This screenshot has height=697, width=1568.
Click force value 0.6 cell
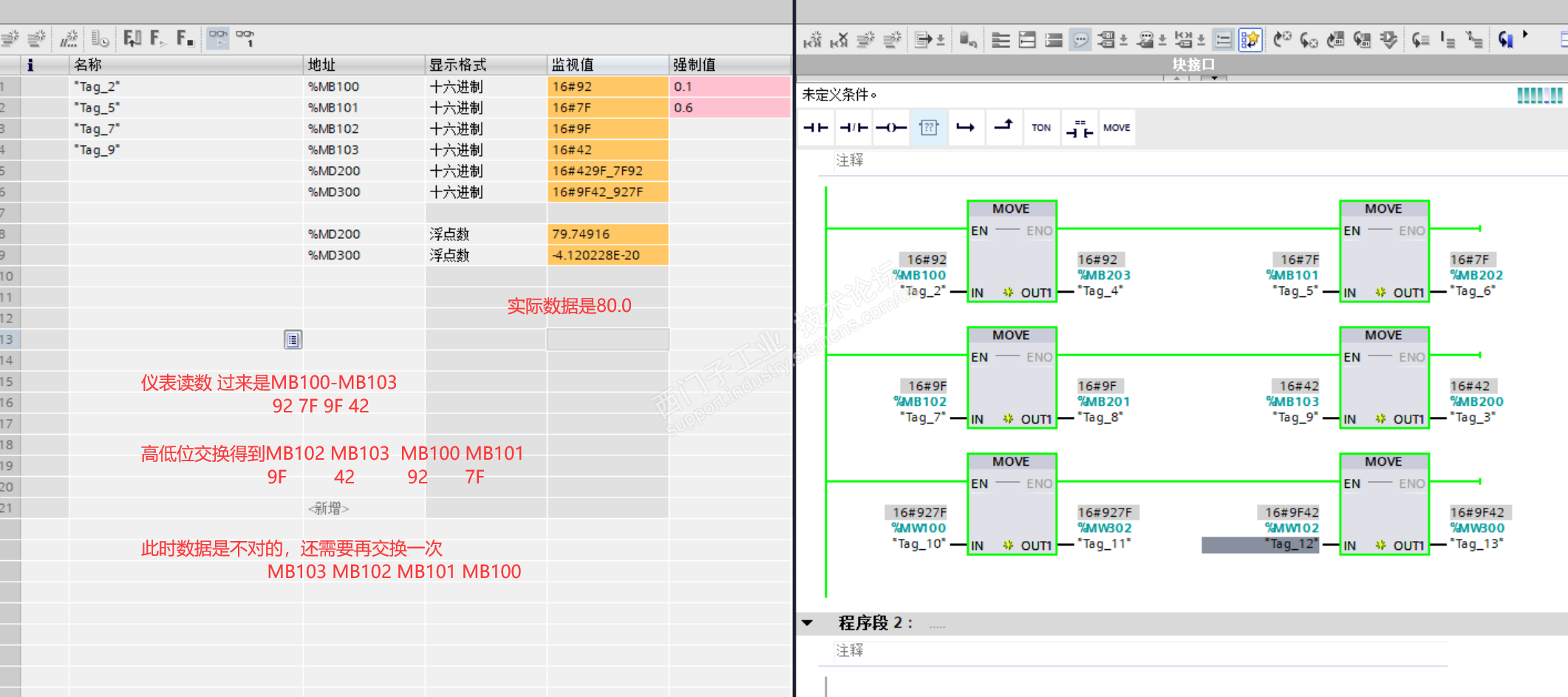click(x=729, y=108)
